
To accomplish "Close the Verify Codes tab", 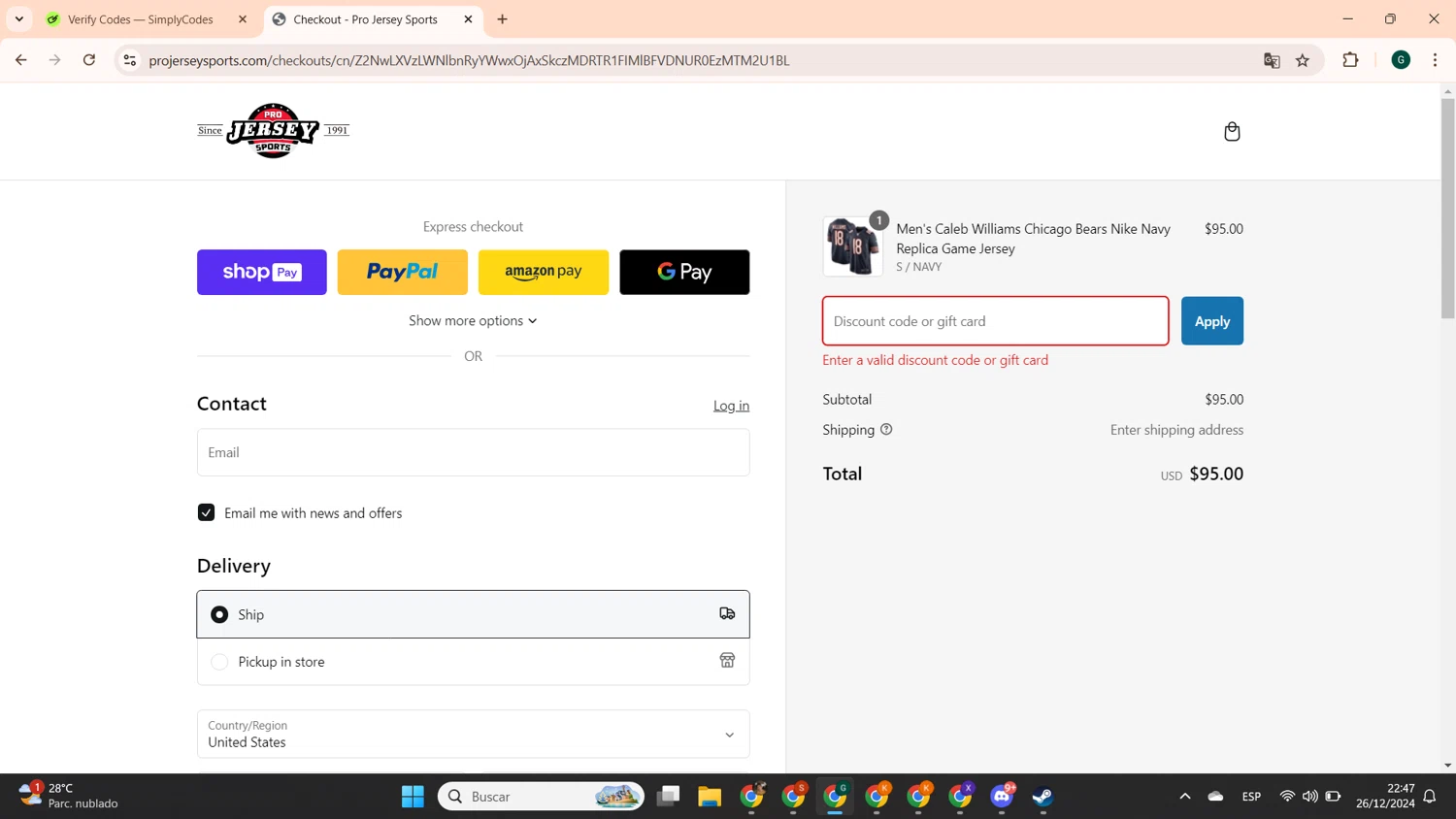I will tap(242, 19).
